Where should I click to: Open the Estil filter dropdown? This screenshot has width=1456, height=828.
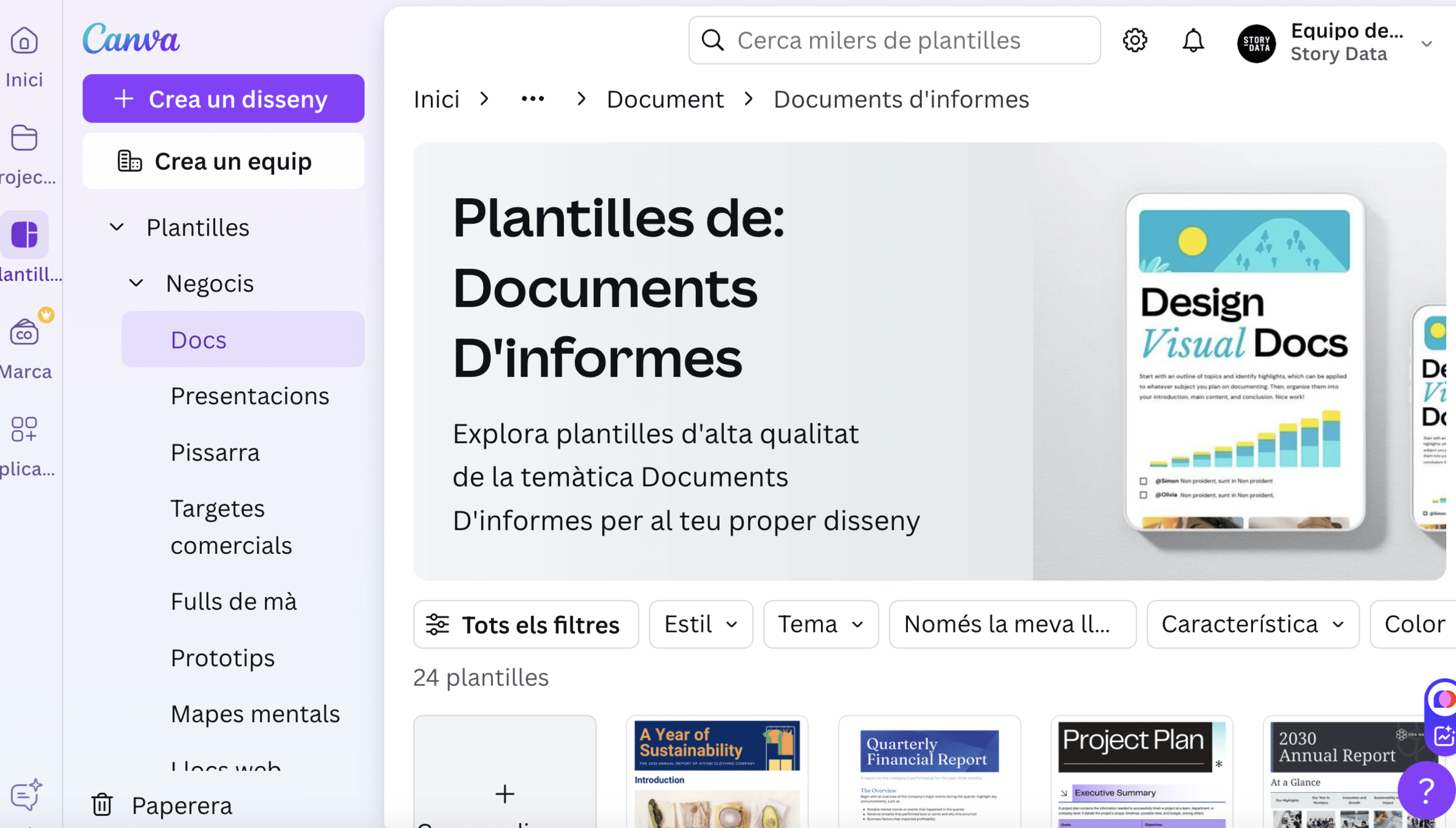(x=701, y=624)
